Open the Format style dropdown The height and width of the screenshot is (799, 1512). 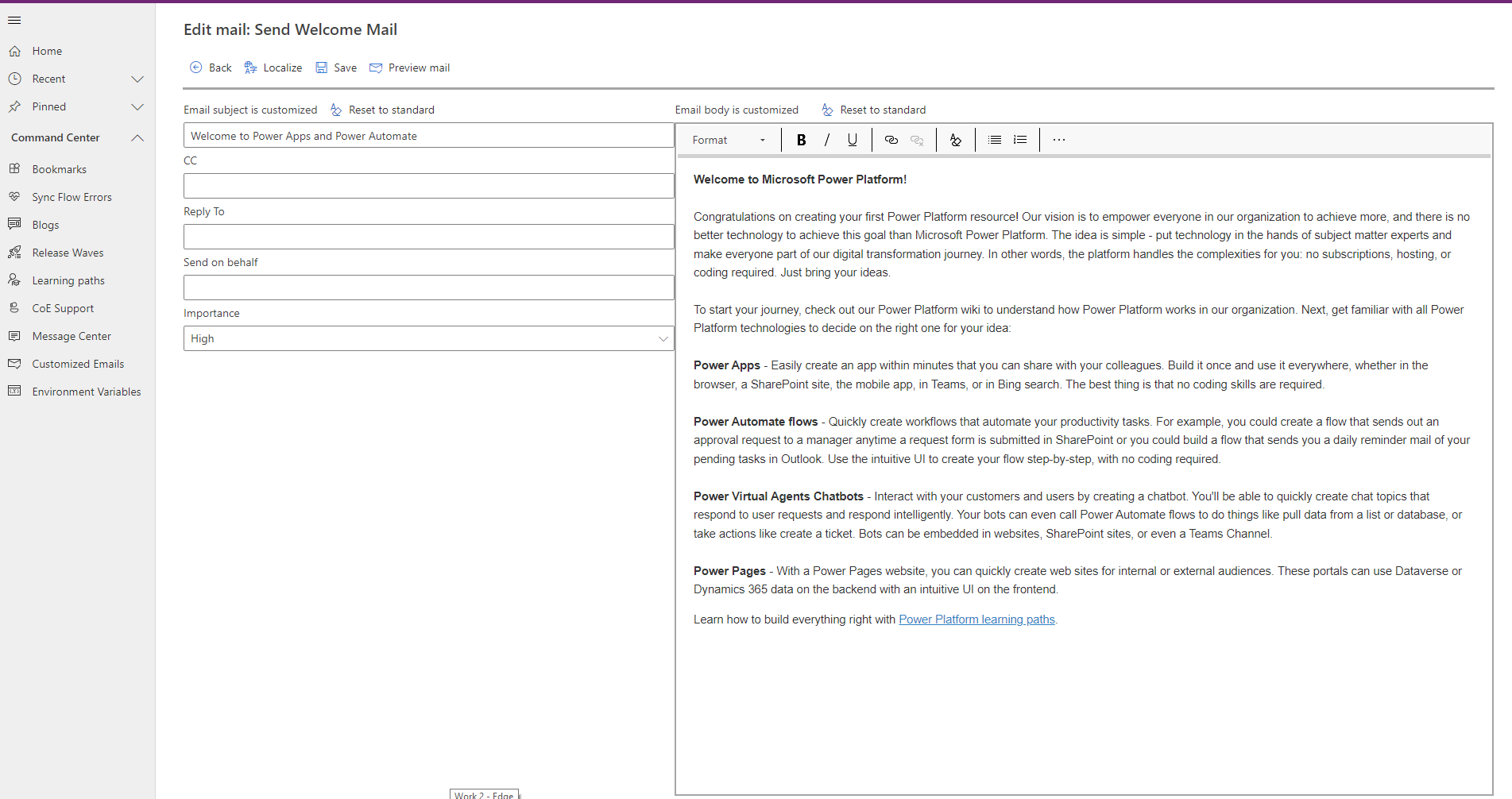point(727,140)
